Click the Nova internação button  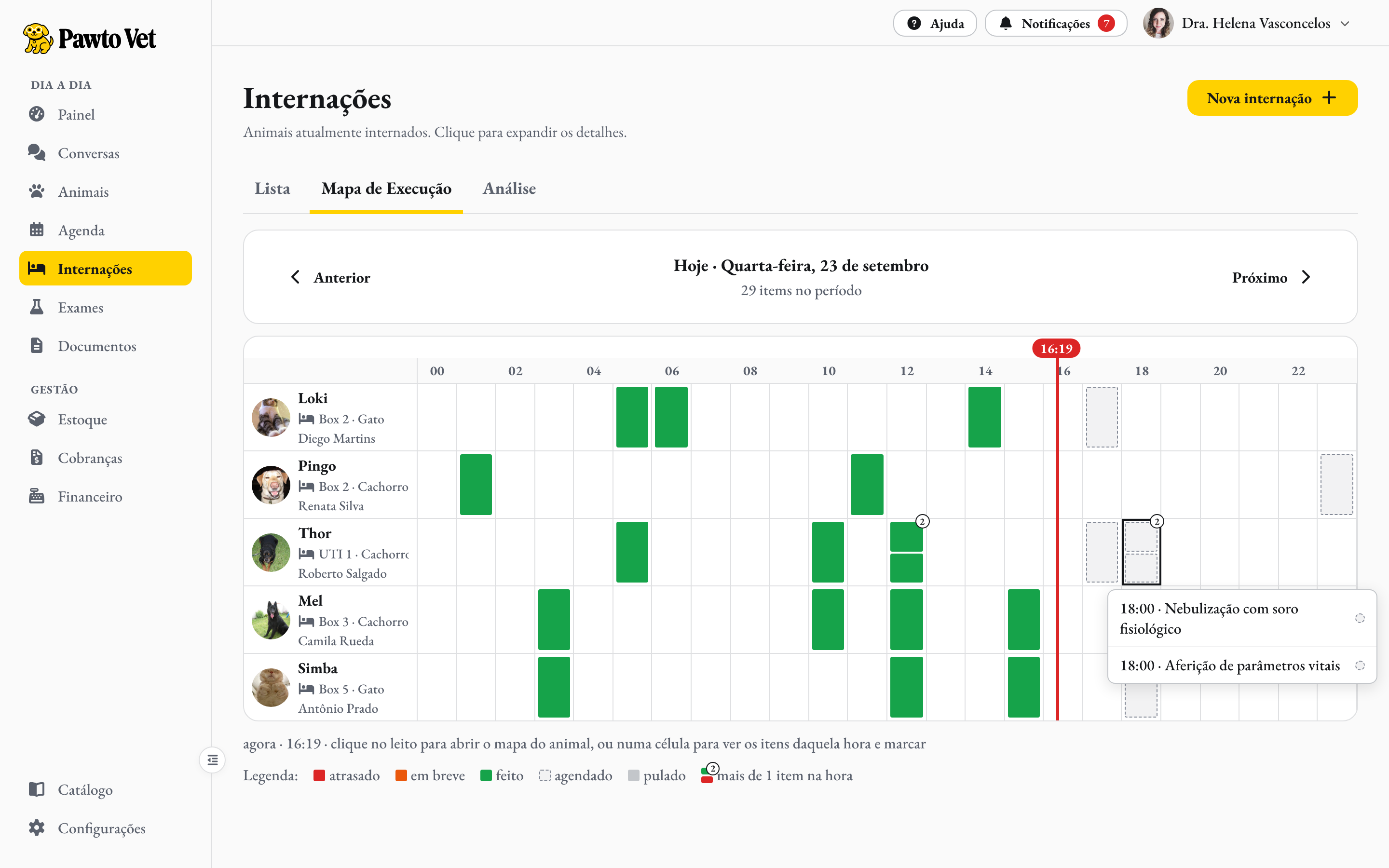coord(1272,98)
